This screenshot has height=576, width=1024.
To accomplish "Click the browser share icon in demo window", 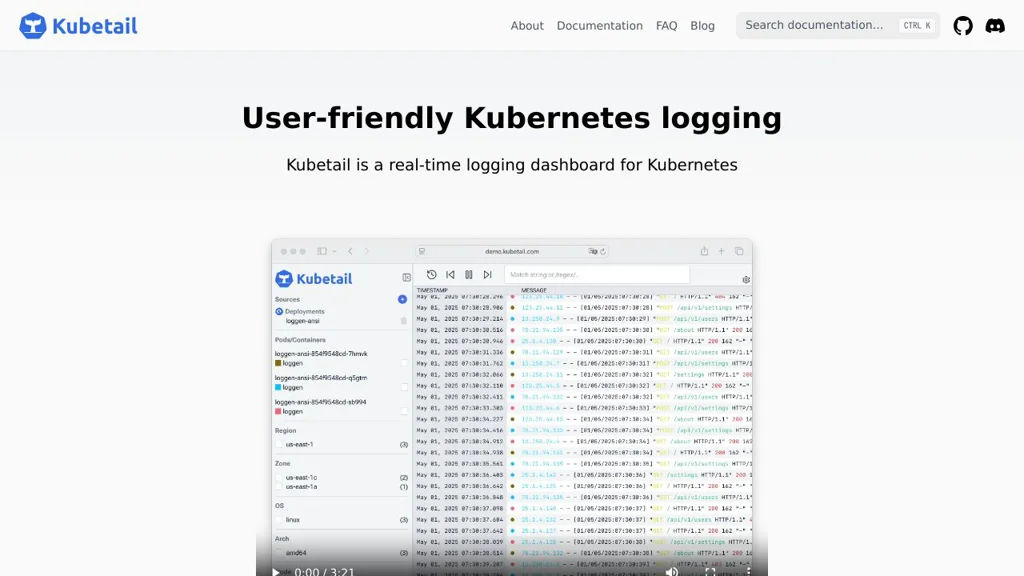I will [x=704, y=251].
